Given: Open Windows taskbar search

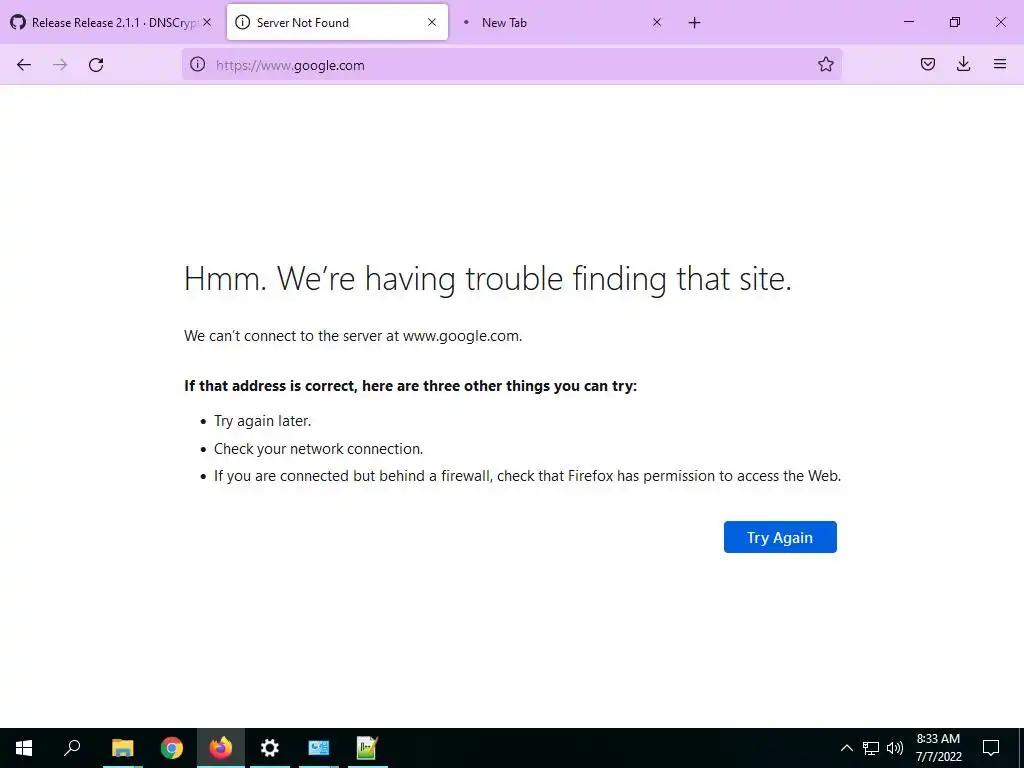Looking at the screenshot, I should pos(72,748).
